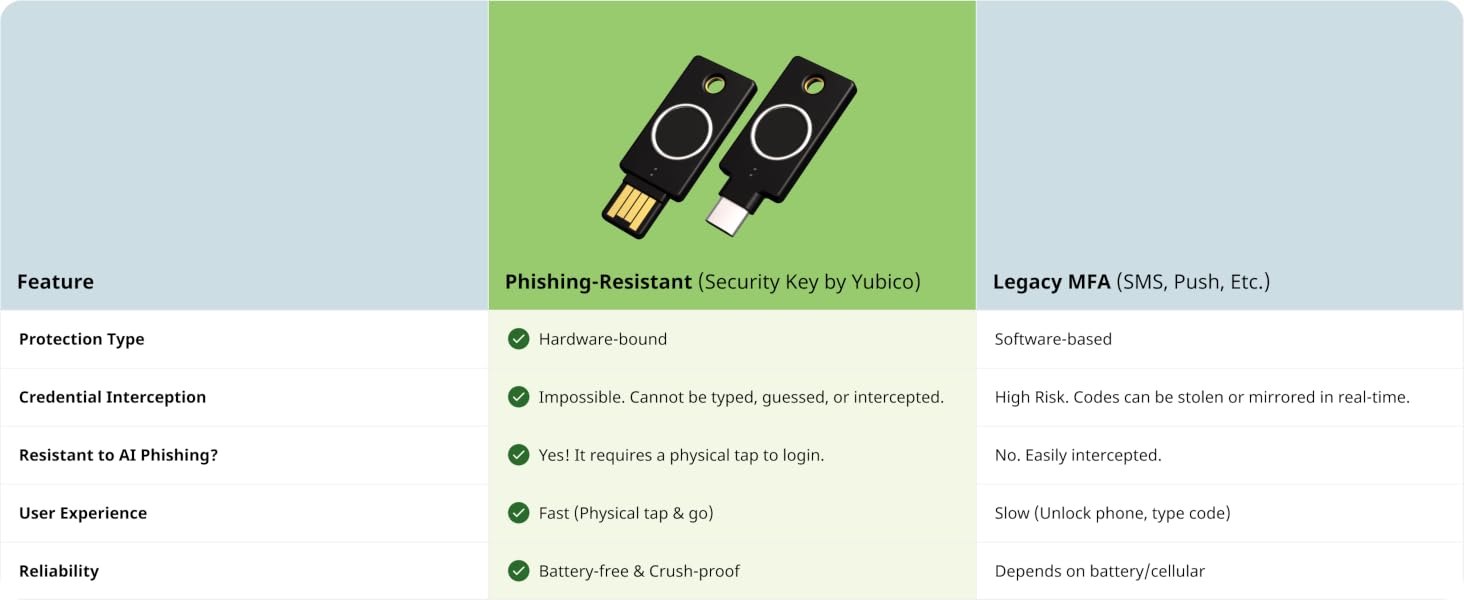Click the checkmark icon beside Hardware-bound

click(x=518, y=339)
